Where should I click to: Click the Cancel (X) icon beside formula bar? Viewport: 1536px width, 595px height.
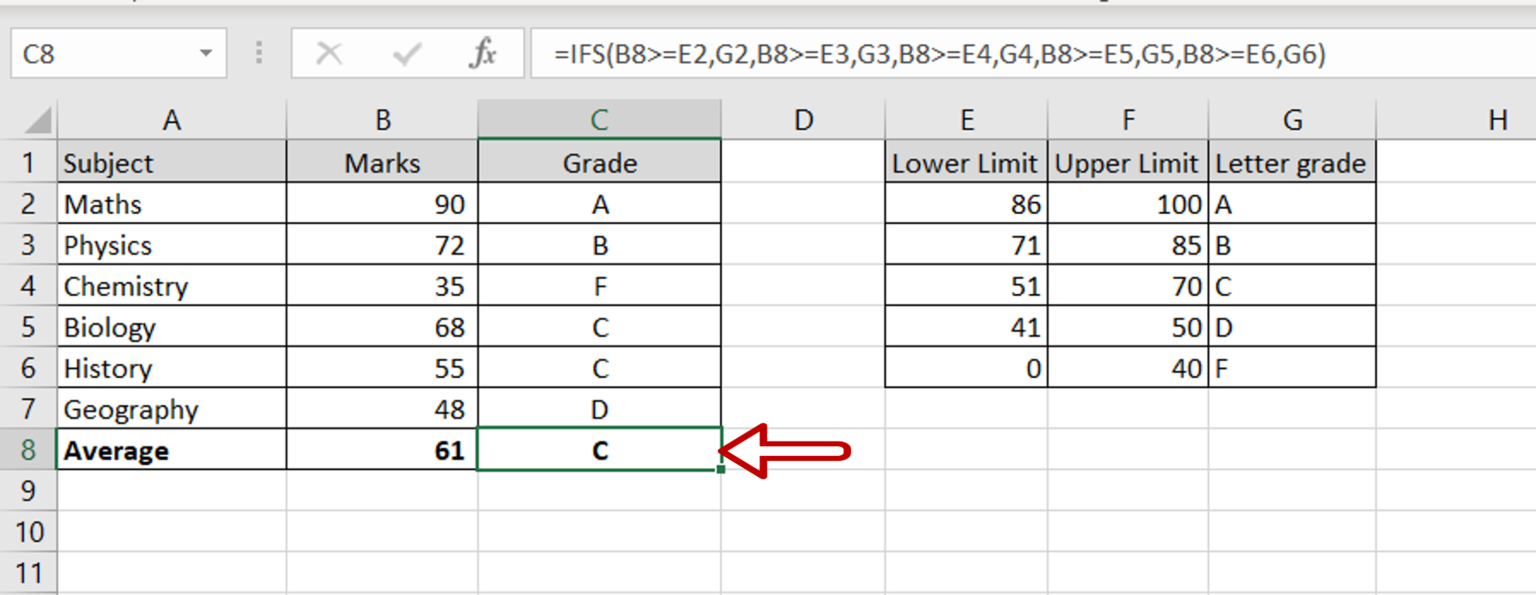click(333, 55)
